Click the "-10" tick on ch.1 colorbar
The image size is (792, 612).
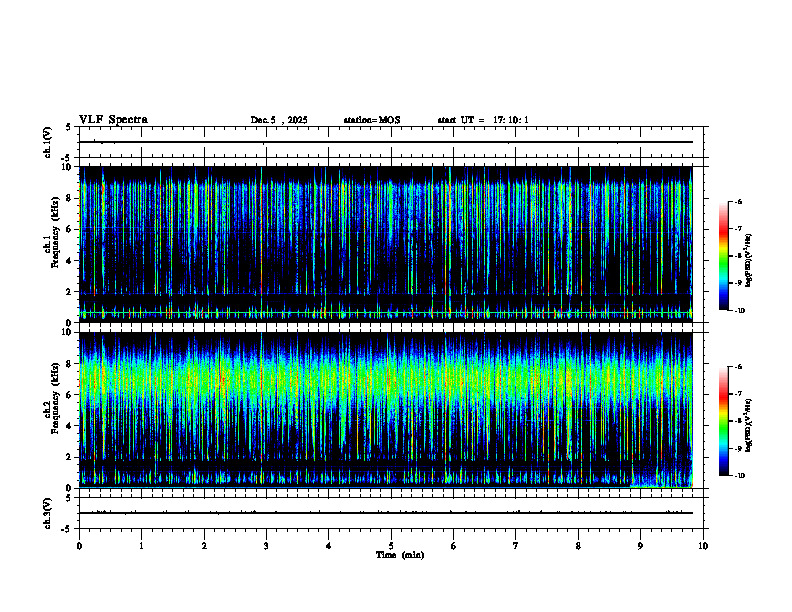point(739,311)
